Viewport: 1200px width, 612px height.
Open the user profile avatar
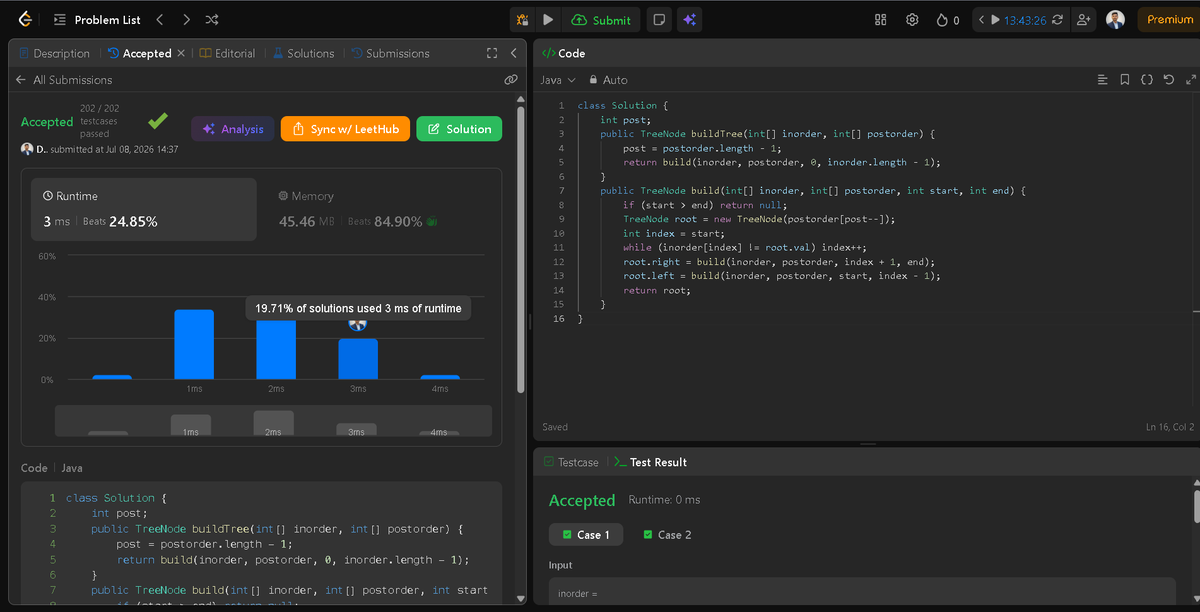pyautogui.click(x=1115, y=19)
